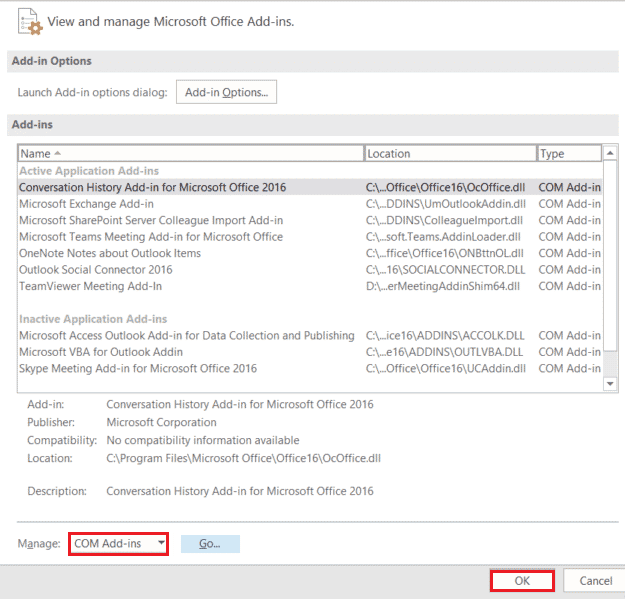Click the No compatibility information available text
The width and height of the screenshot is (625, 599).
(203, 440)
